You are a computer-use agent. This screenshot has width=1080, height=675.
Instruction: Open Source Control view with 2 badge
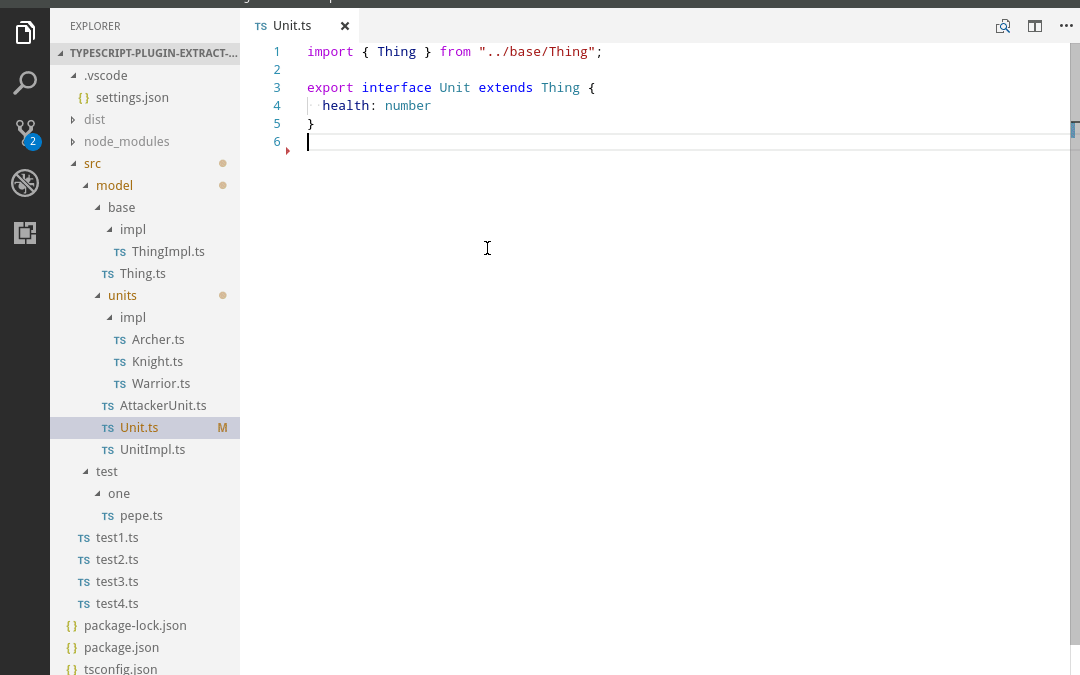click(x=25, y=133)
